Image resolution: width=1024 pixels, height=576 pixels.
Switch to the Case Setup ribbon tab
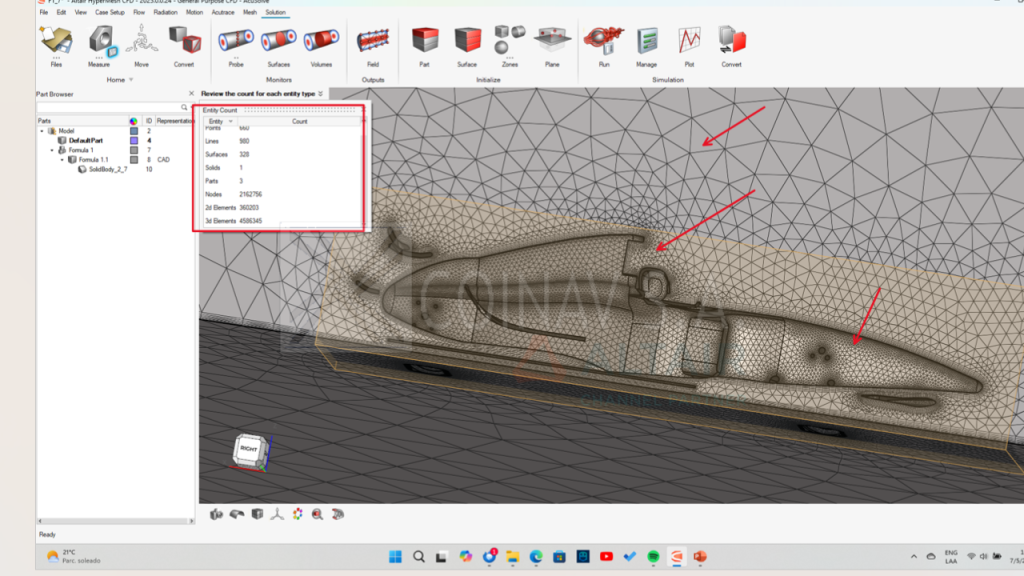[x=109, y=12]
